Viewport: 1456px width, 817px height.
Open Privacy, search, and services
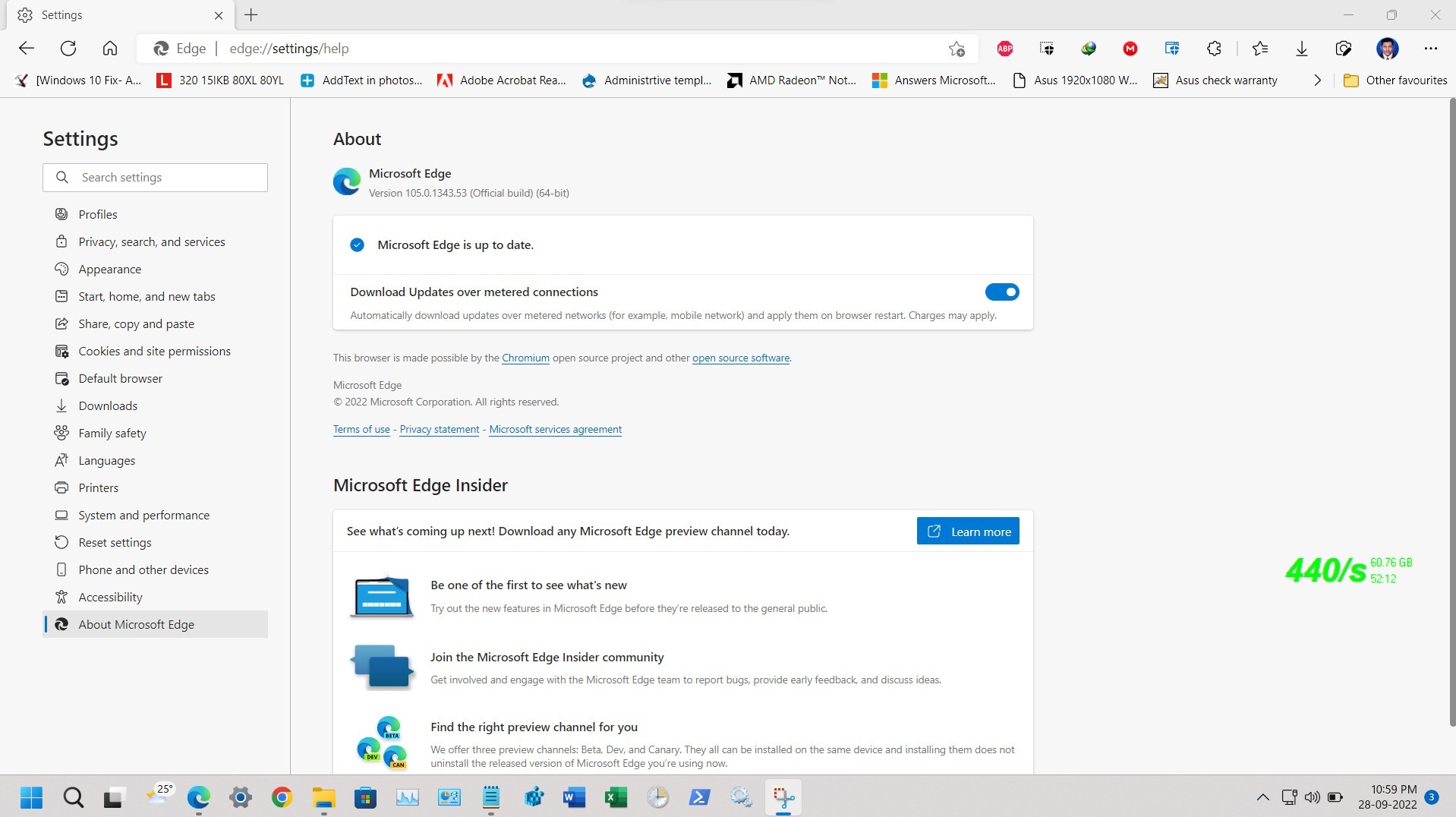(x=156, y=241)
